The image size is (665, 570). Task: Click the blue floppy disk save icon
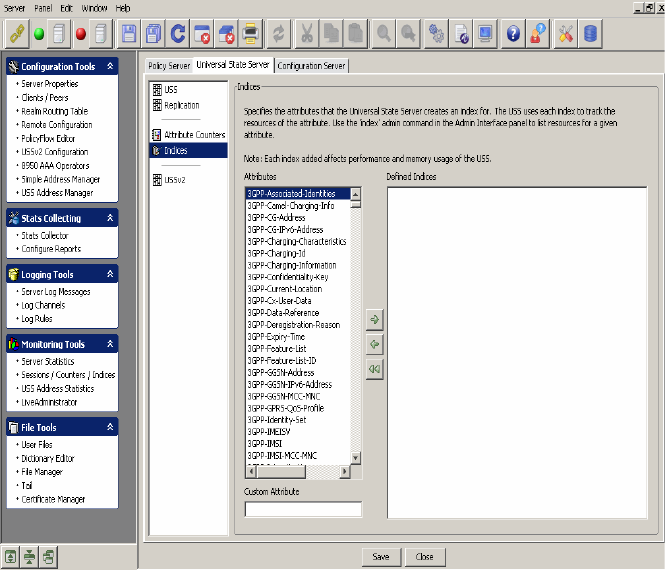(x=129, y=33)
